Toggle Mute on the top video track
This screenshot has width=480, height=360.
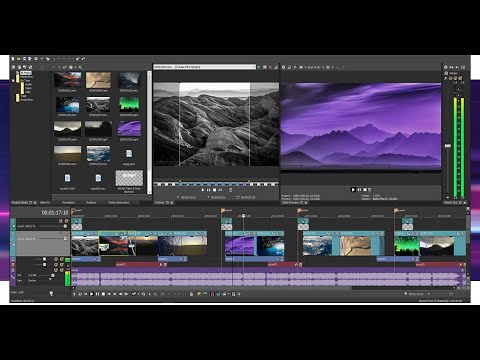click(x=61, y=221)
